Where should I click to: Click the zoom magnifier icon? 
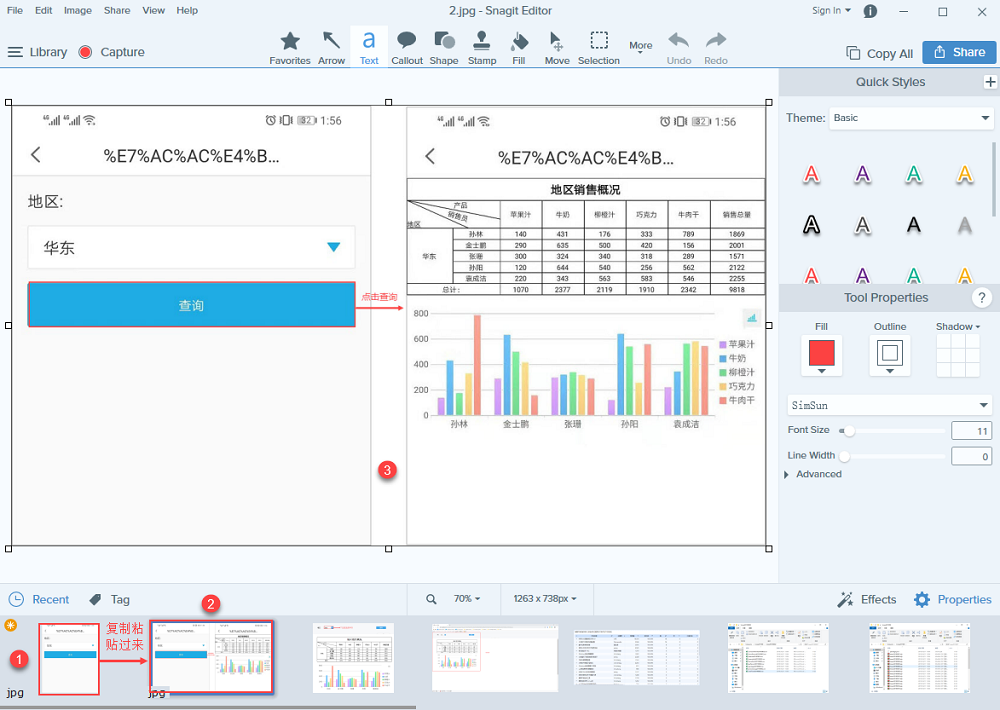pos(431,599)
